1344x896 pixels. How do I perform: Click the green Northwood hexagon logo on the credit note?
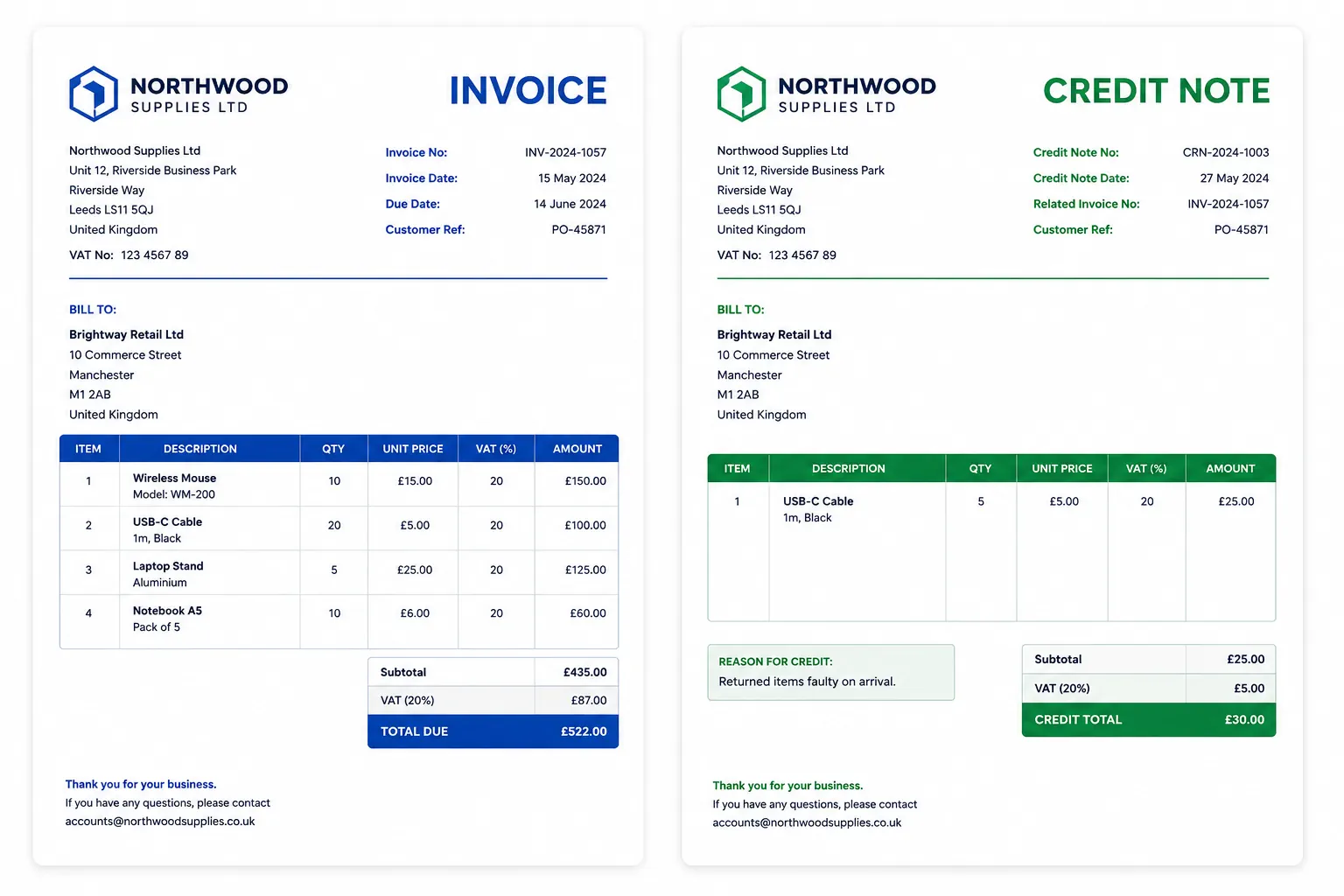tap(741, 94)
